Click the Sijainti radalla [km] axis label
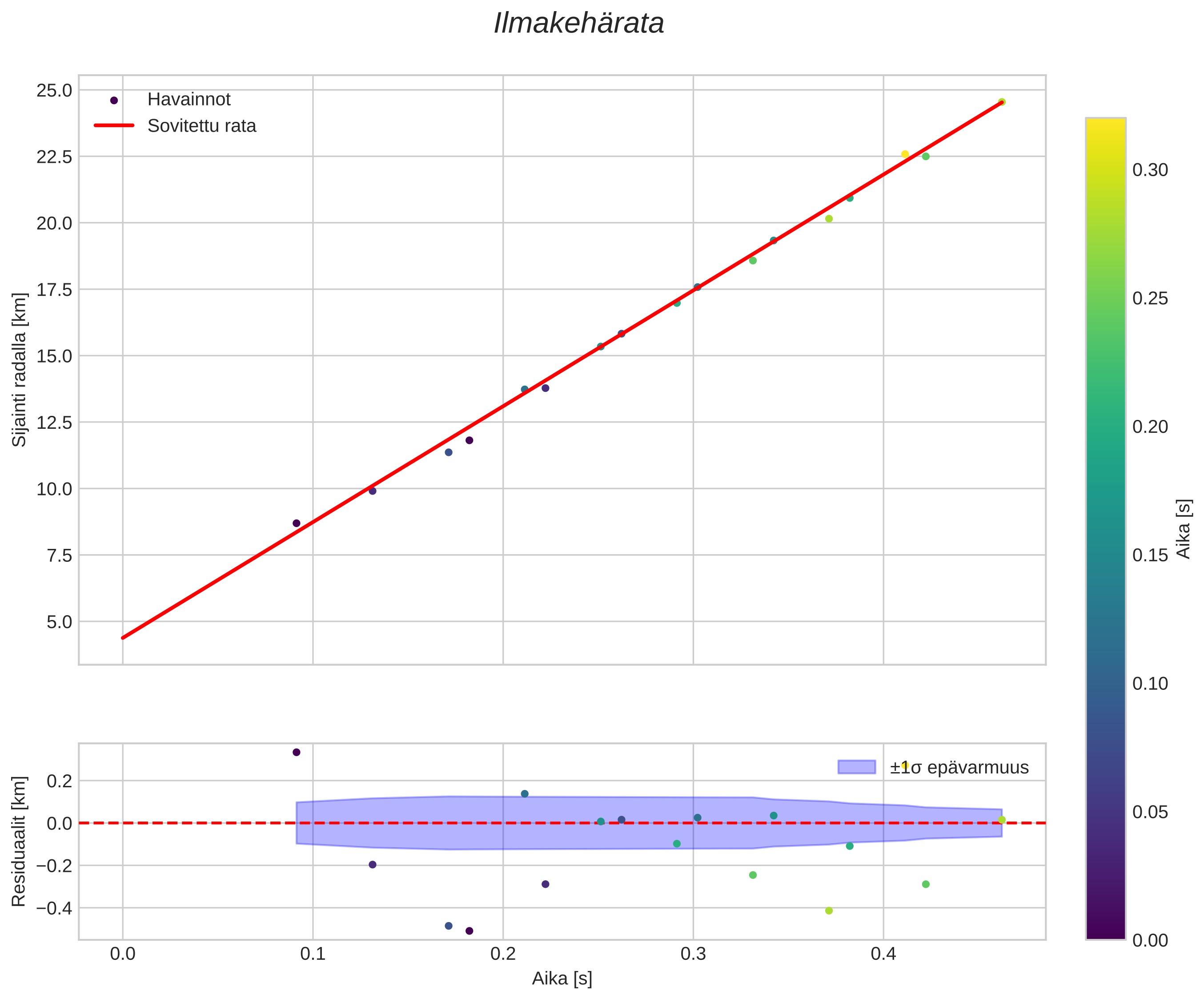 click(20, 369)
